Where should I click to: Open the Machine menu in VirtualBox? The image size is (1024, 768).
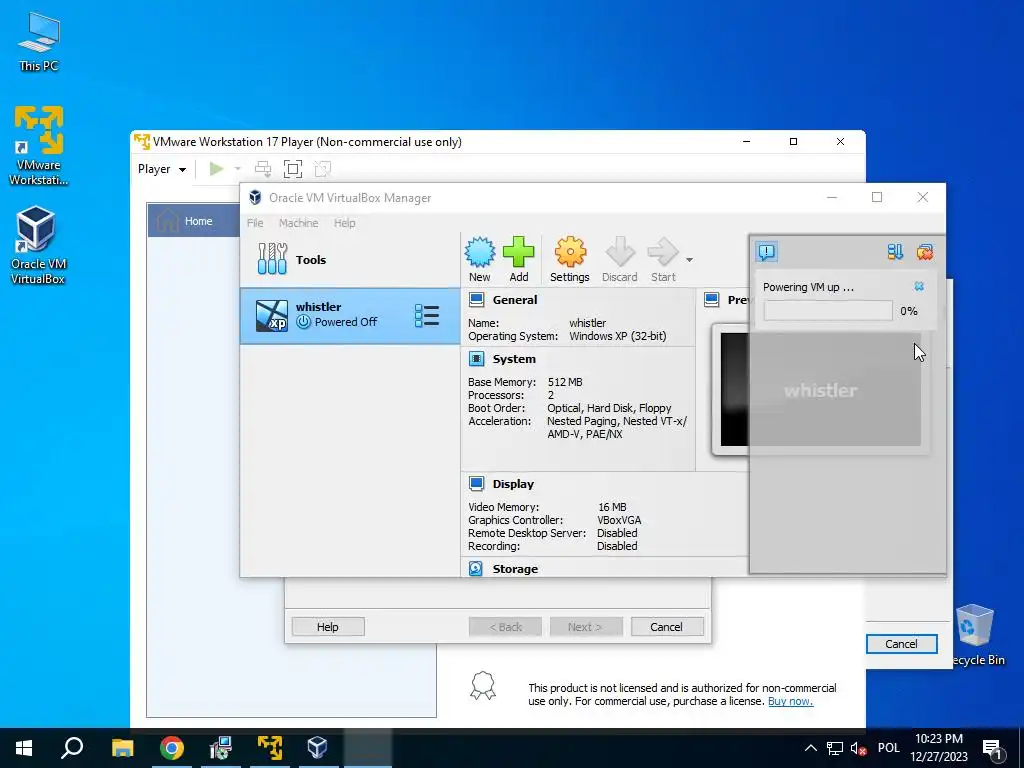[x=298, y=223]
